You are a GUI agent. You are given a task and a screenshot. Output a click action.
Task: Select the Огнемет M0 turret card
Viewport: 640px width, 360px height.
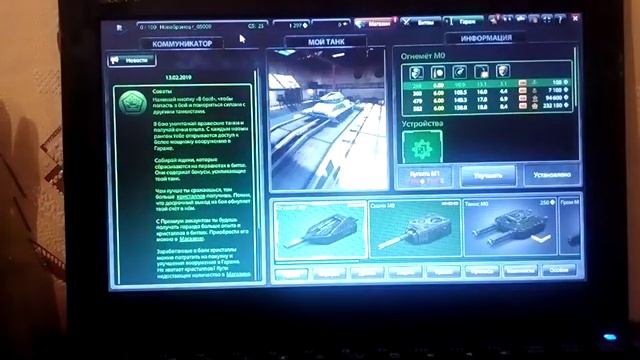(320, 230)
